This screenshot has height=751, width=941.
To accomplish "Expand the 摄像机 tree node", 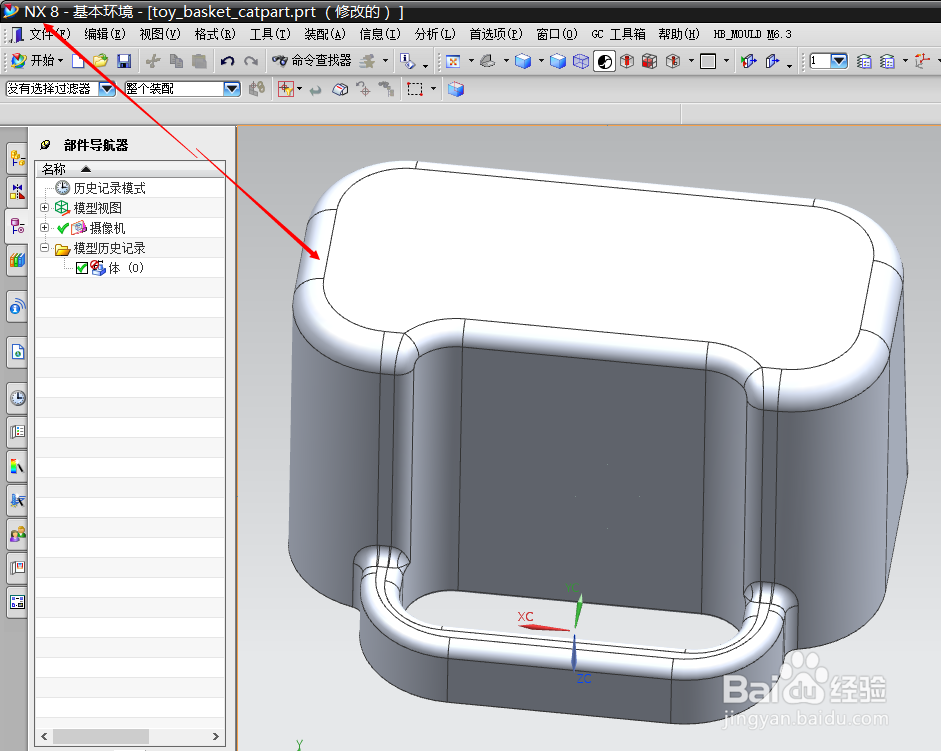I will [x=44, y=228].
